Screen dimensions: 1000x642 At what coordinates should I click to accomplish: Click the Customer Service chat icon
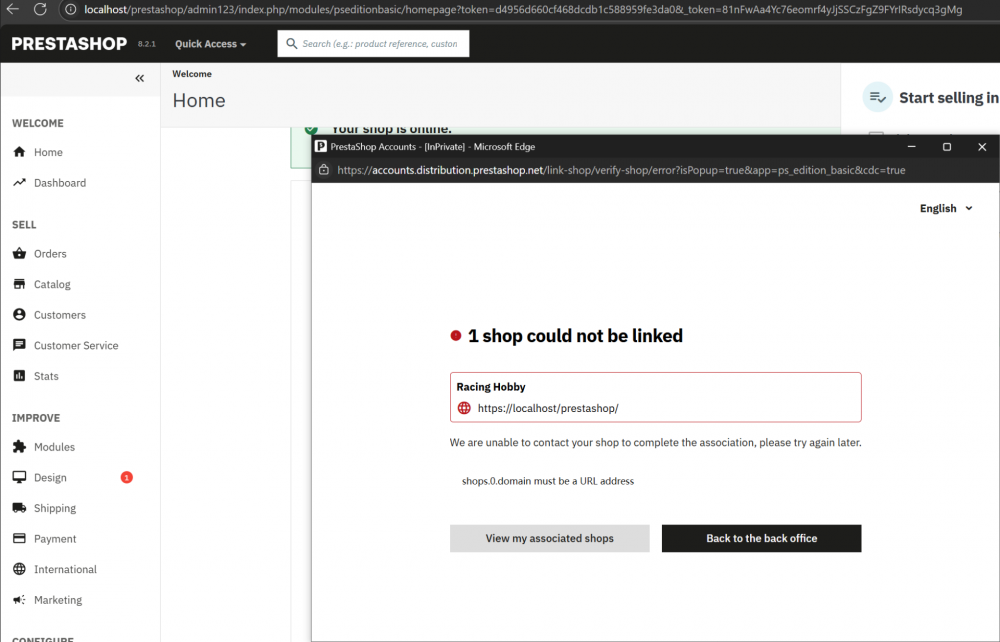(x=19, y=345)
